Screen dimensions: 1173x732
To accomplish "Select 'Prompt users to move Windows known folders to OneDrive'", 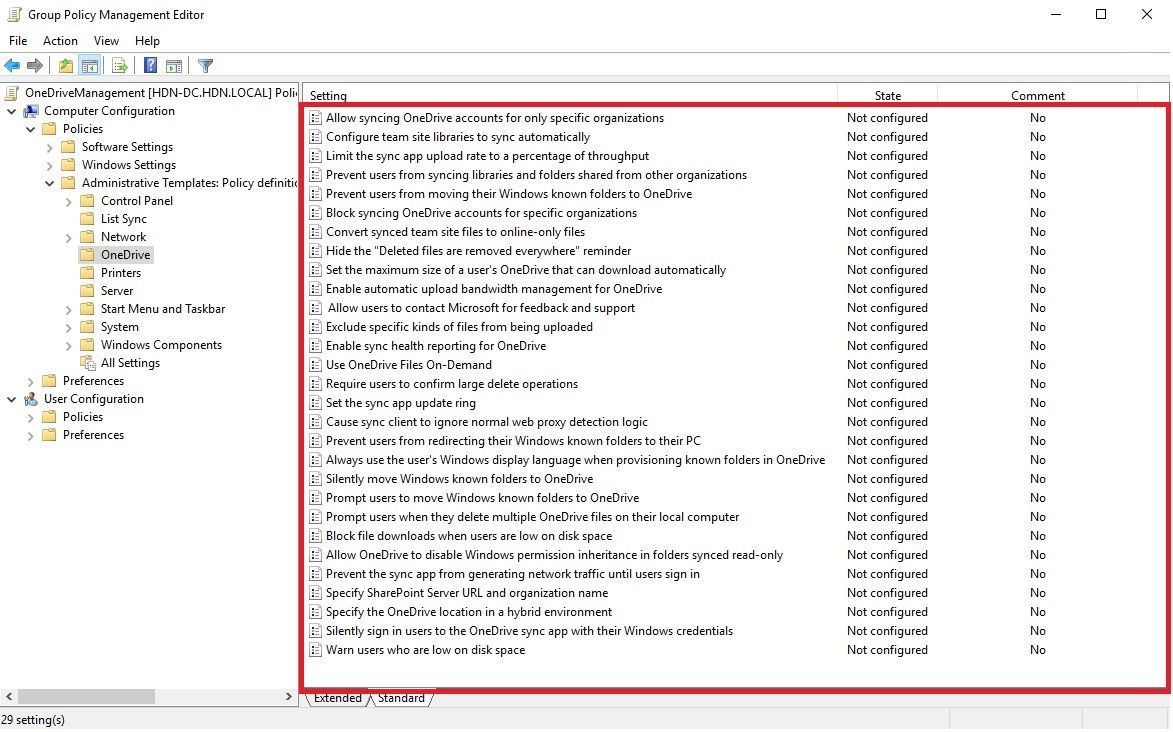I will pyautogui.click(x=483, y=498).
